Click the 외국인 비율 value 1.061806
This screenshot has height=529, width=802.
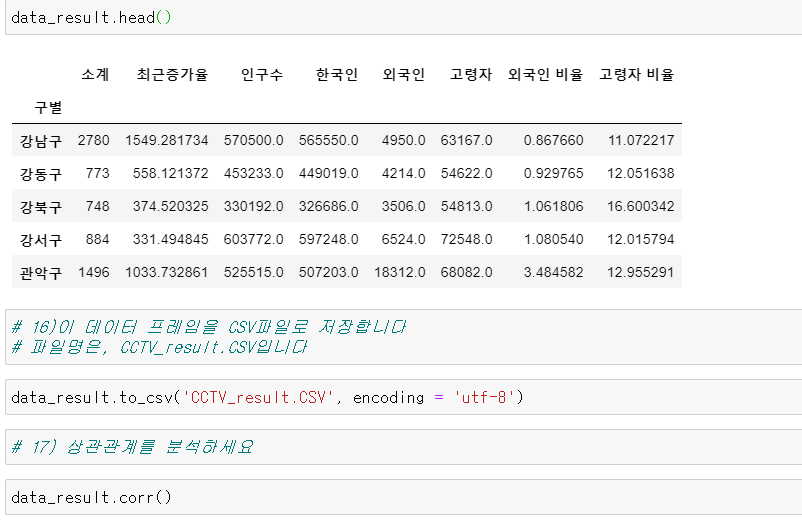[553, 206]
